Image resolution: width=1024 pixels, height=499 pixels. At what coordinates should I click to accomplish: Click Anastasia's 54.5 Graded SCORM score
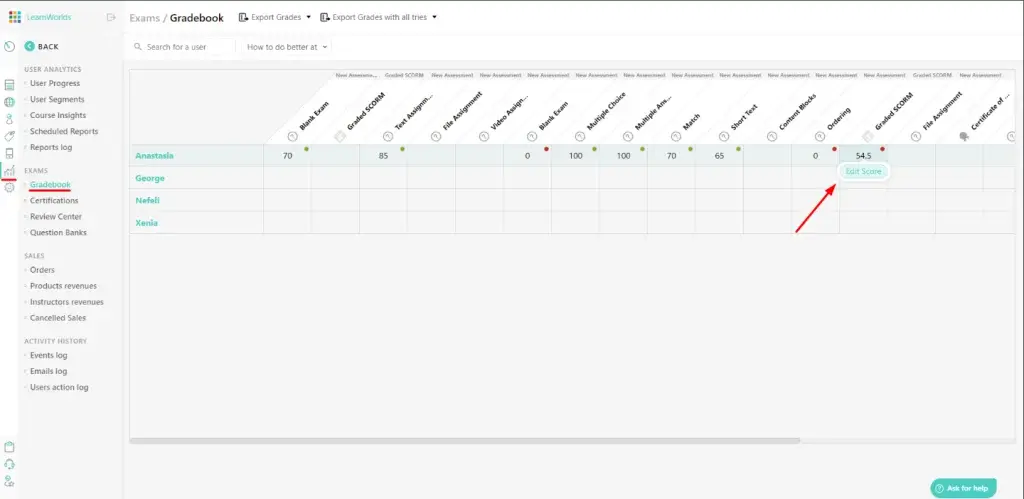(x=863, y=156)
